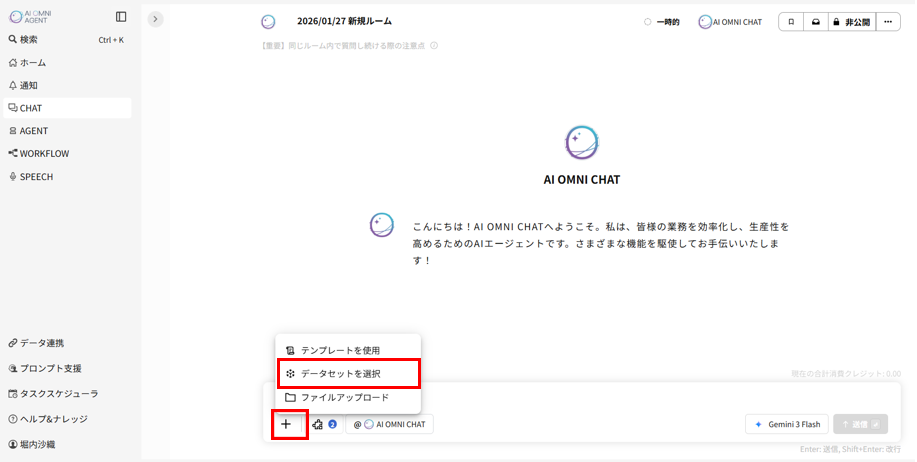The width and height of the screenshot is (917, 462).
Task: Open search from the sidebar
Action: tap(67, 40)
